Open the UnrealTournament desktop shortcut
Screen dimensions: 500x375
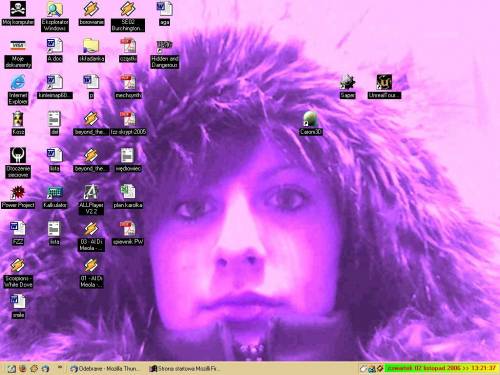(x=384, y=82)
